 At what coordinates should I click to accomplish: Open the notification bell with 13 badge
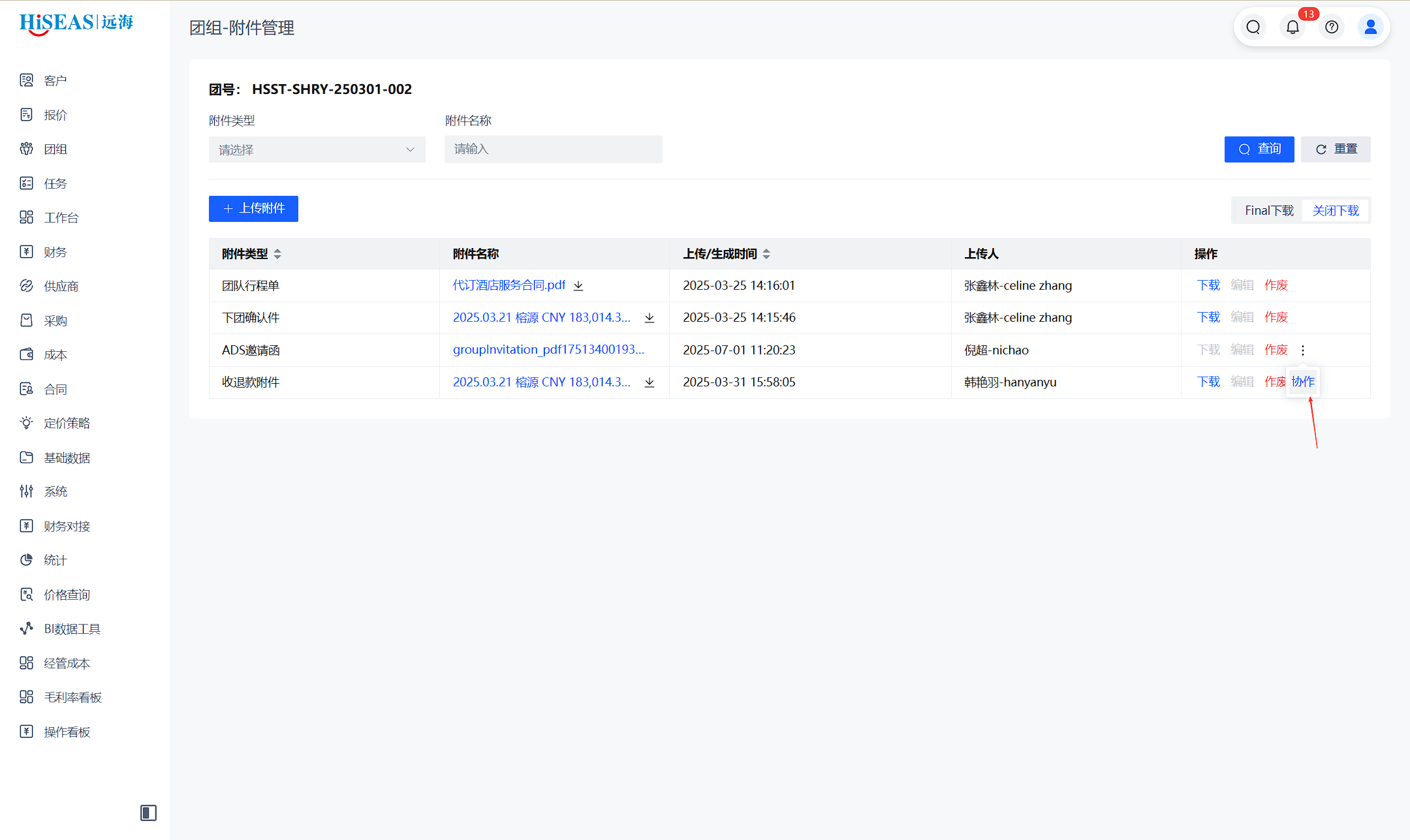click(x=1292, y=27)
